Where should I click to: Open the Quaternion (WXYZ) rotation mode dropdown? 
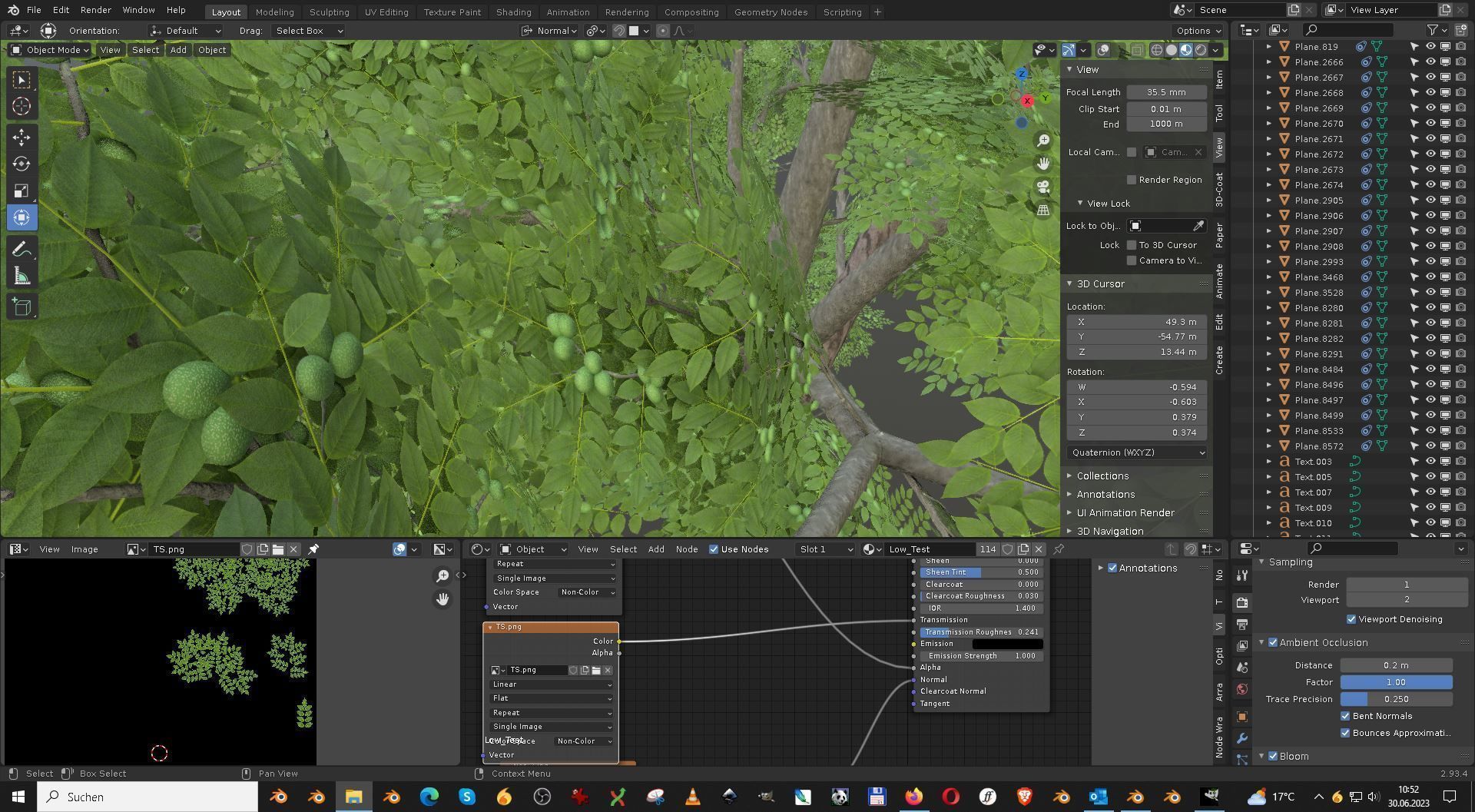point(1137,452)
